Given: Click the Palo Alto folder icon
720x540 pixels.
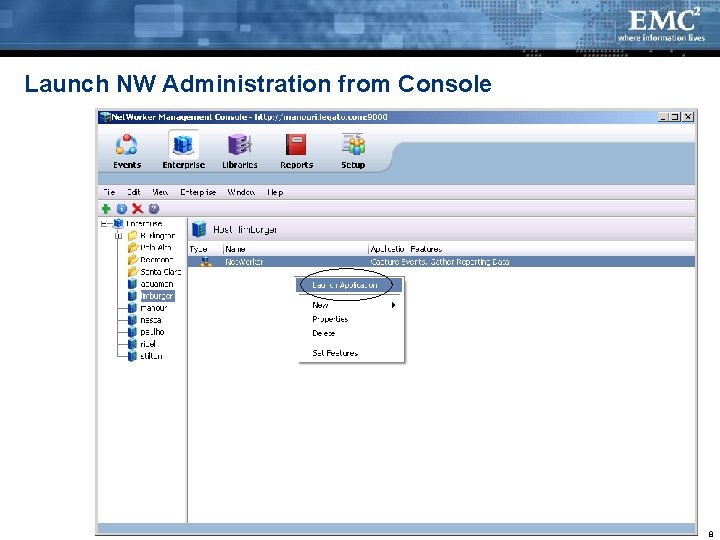Looking at the screenshot, I should (x=133, y=248).
